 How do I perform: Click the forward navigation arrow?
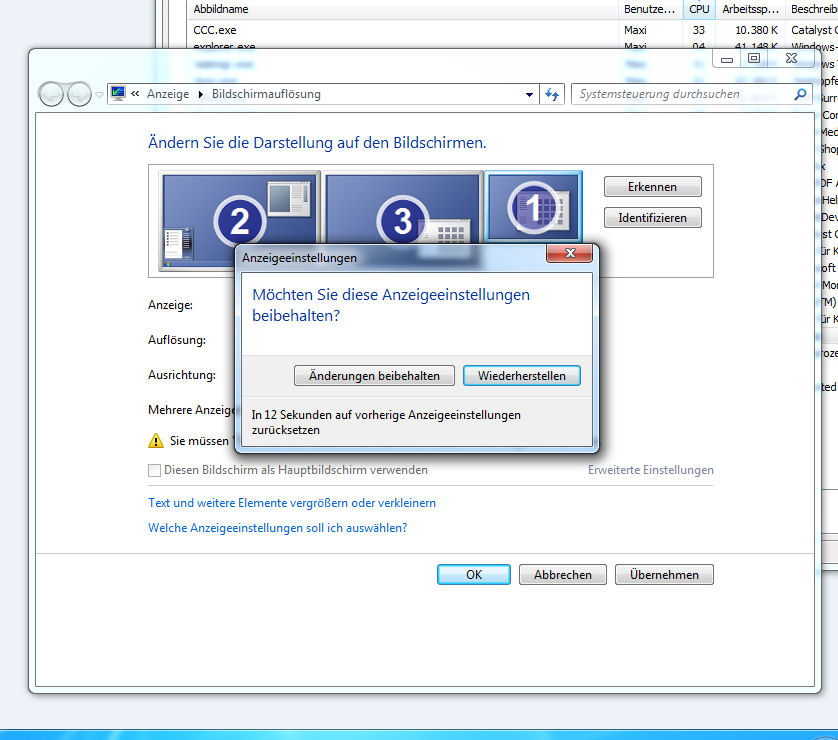tap(79, 95)
